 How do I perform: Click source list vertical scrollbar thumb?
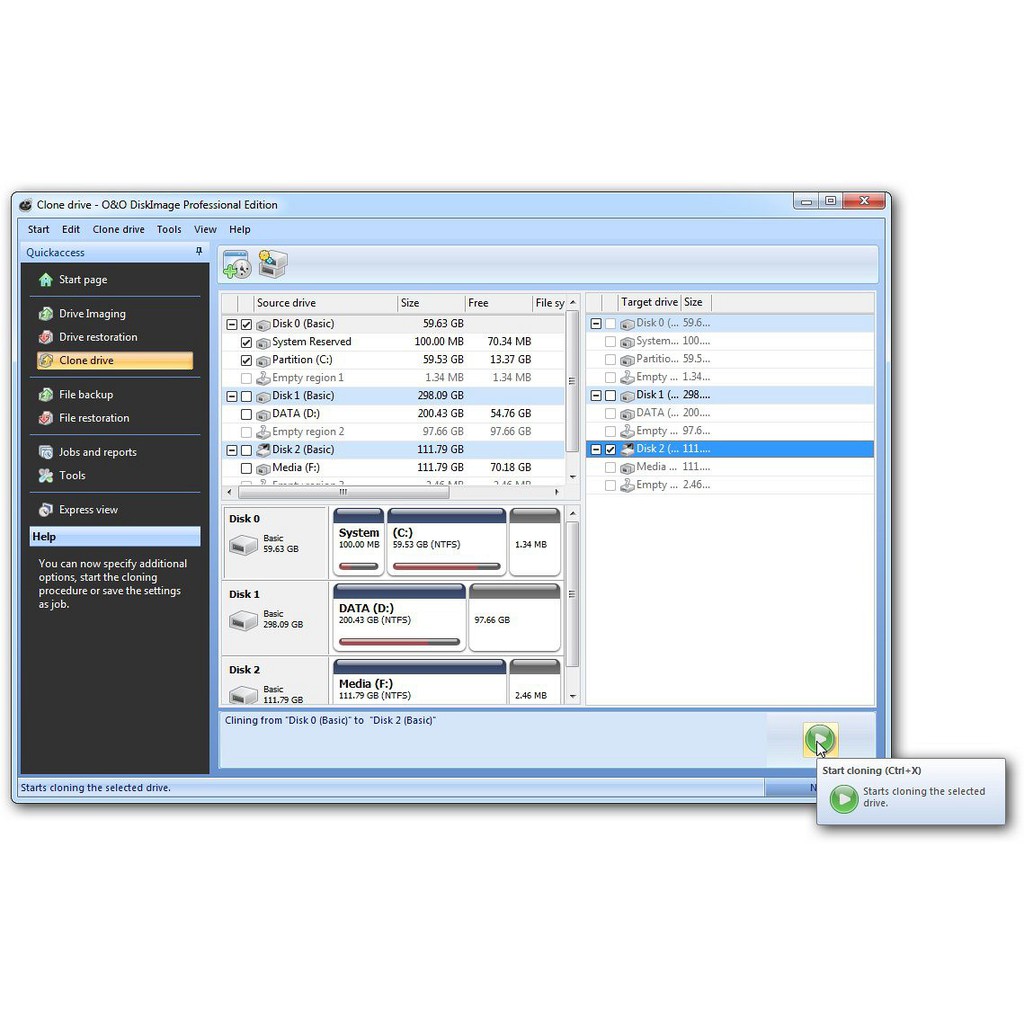tap(571, 381)
